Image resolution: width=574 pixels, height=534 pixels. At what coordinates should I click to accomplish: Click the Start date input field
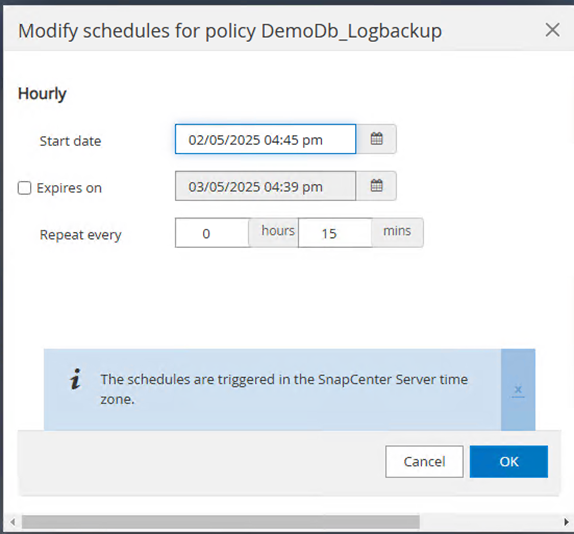click(265, 139)
